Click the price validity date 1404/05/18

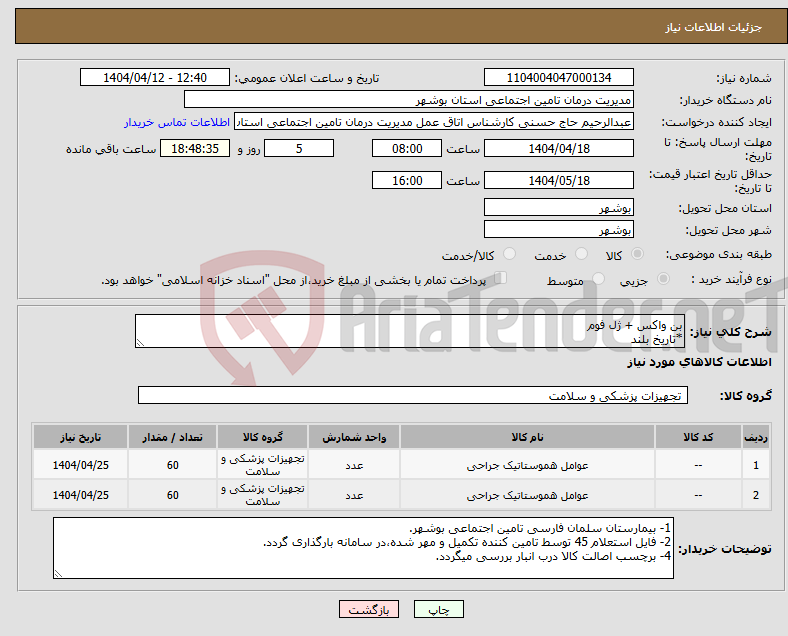(x=558, y=180)
